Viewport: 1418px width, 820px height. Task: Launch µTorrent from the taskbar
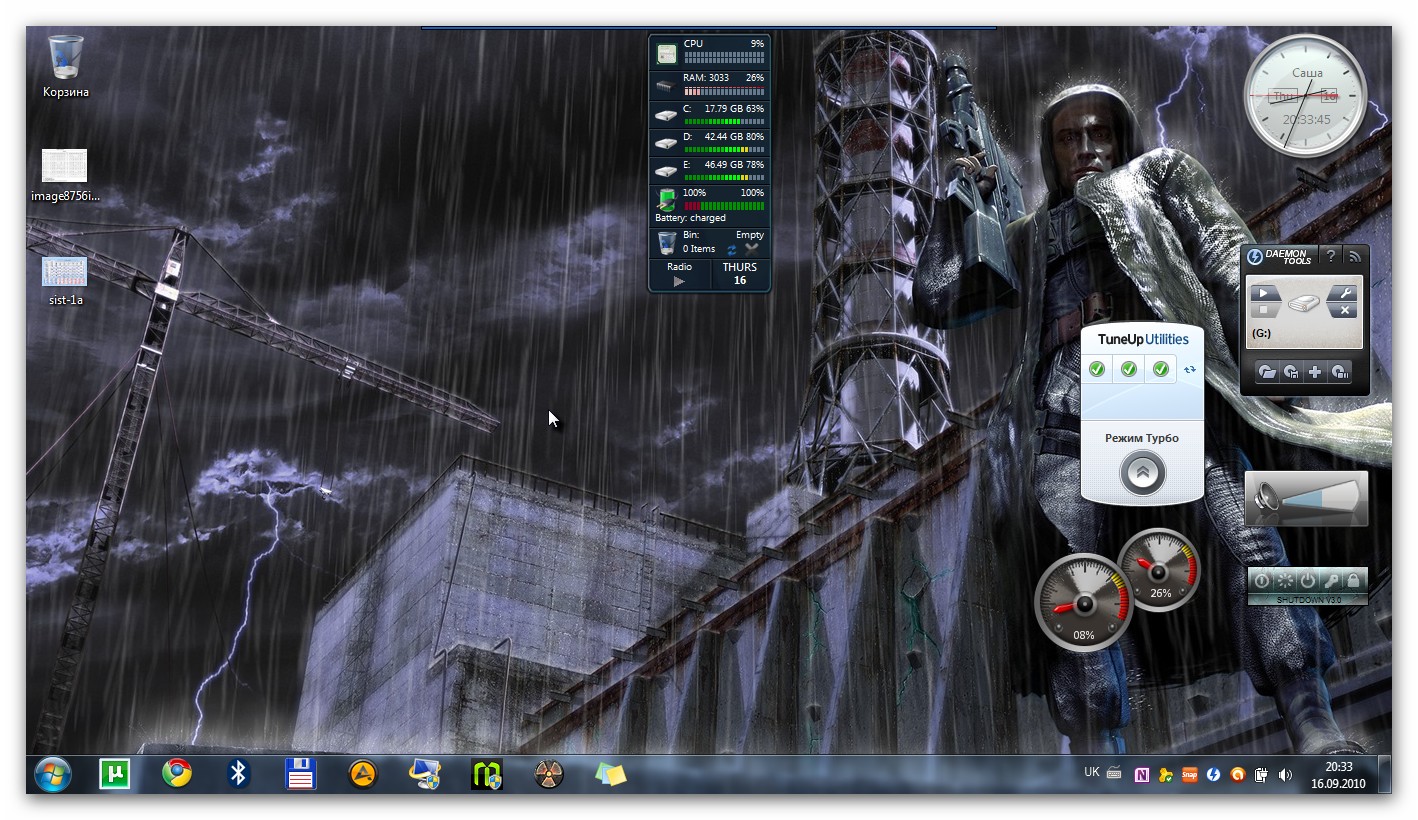coord(115,774)
